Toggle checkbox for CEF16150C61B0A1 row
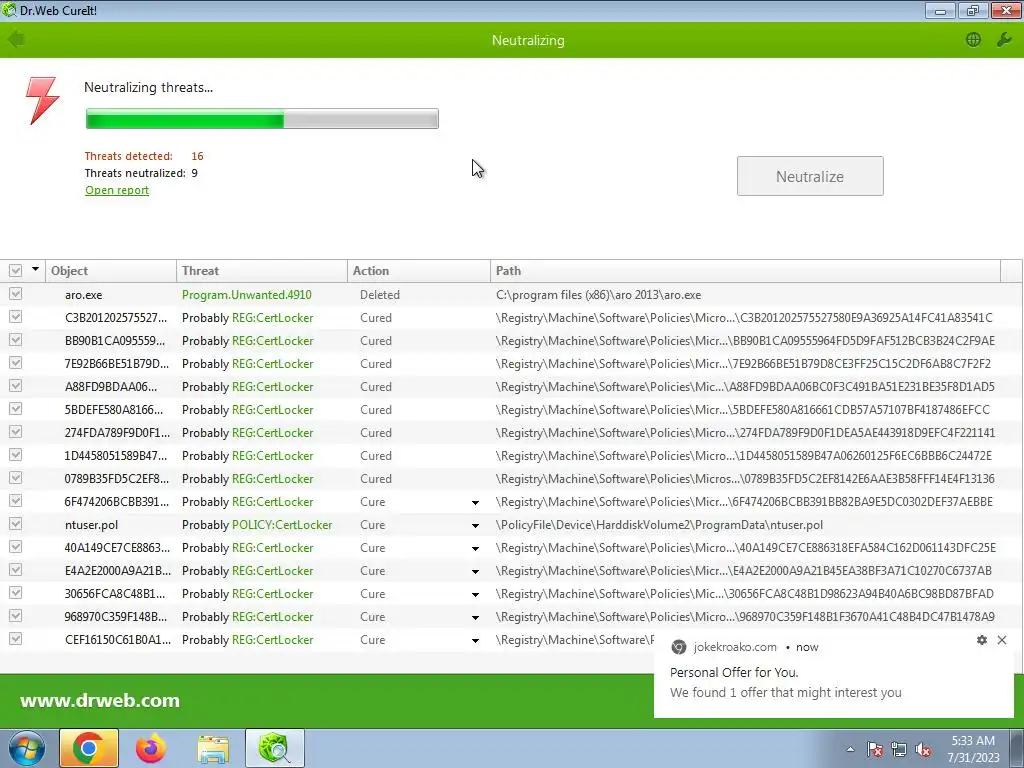The height and width of the screenshot is (768, 1024). pos(16,639)
